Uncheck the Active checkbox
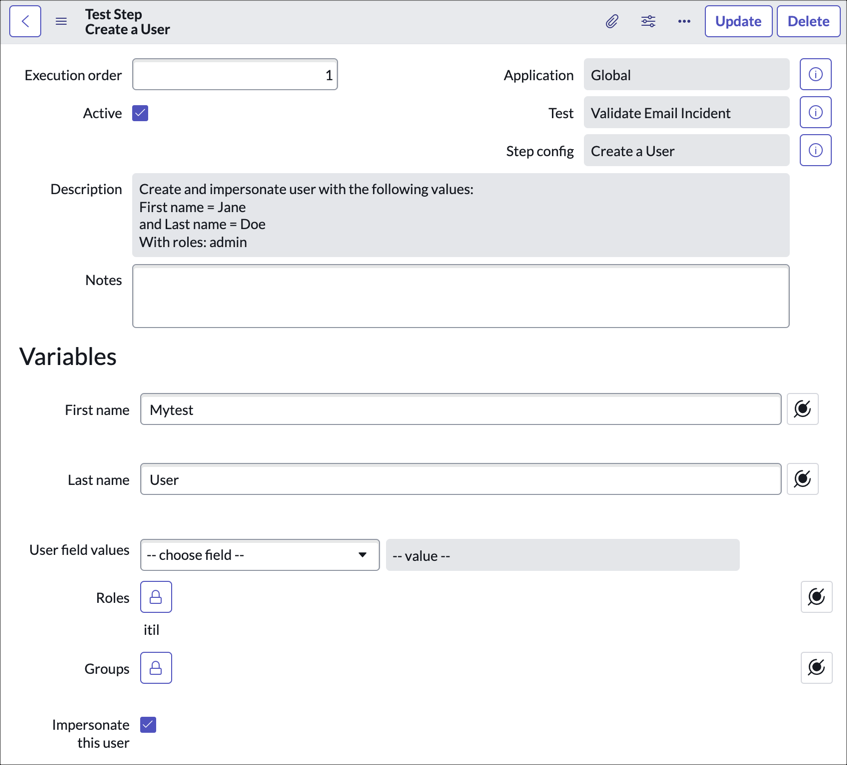Image resolution: width=847 pixels, height=765 pixels. (139, 113)
